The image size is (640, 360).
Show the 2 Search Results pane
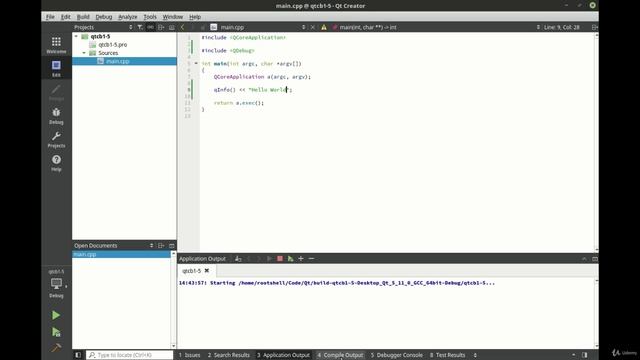[x=229, y=355]
